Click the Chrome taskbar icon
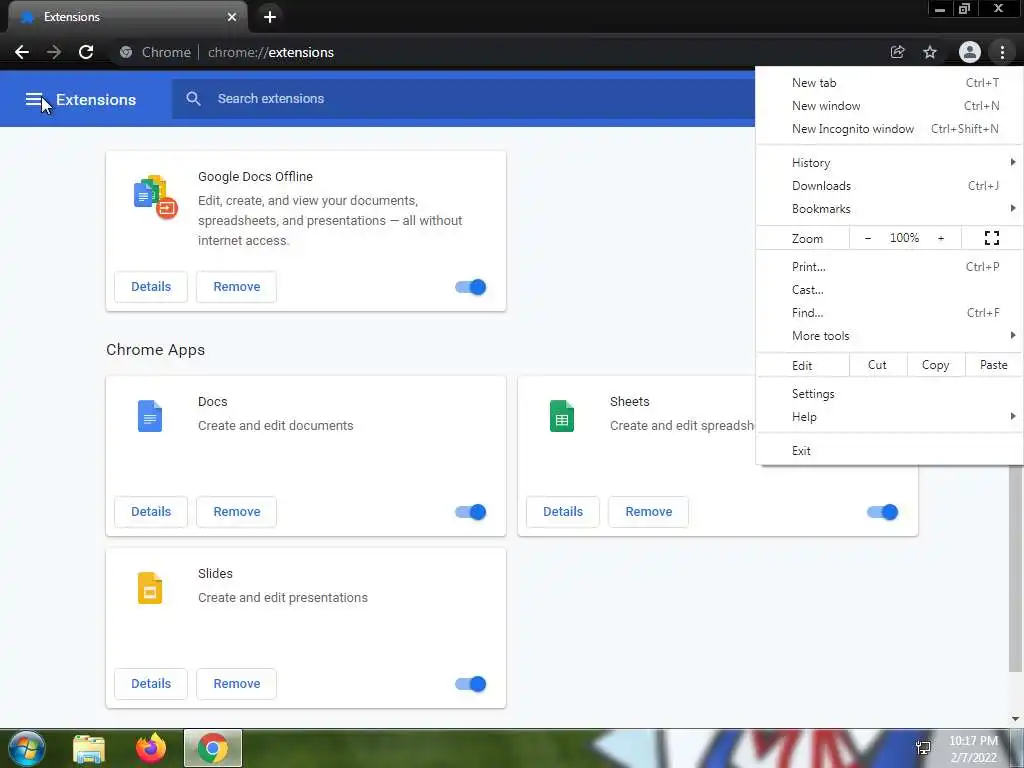 [x=213, y=748]
